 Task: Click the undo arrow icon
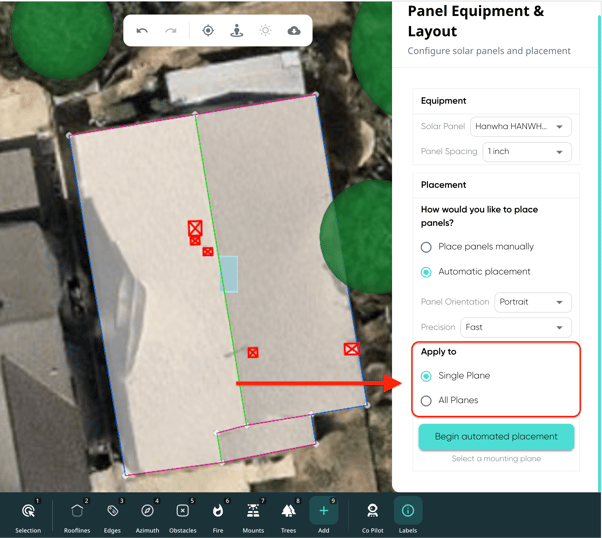click(x=142, y=31)
